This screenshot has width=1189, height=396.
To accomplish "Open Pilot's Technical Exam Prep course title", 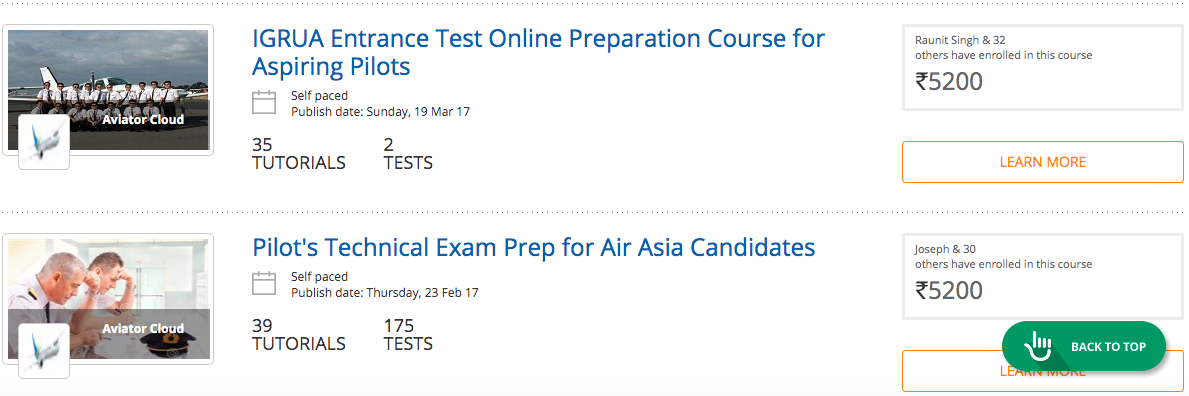I will pyautogui.click(x=534, y=247).
